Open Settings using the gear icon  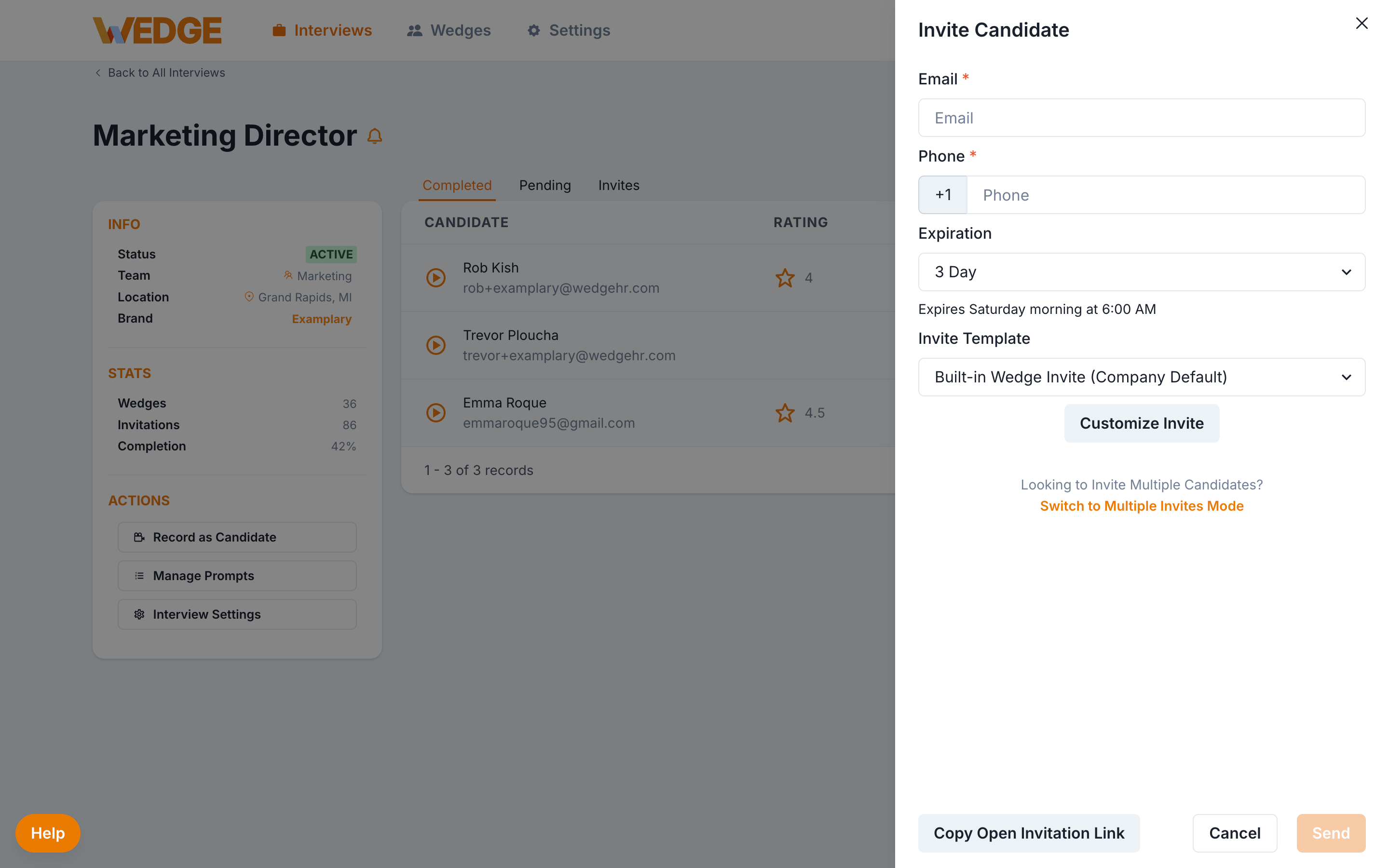pos(533,30)
